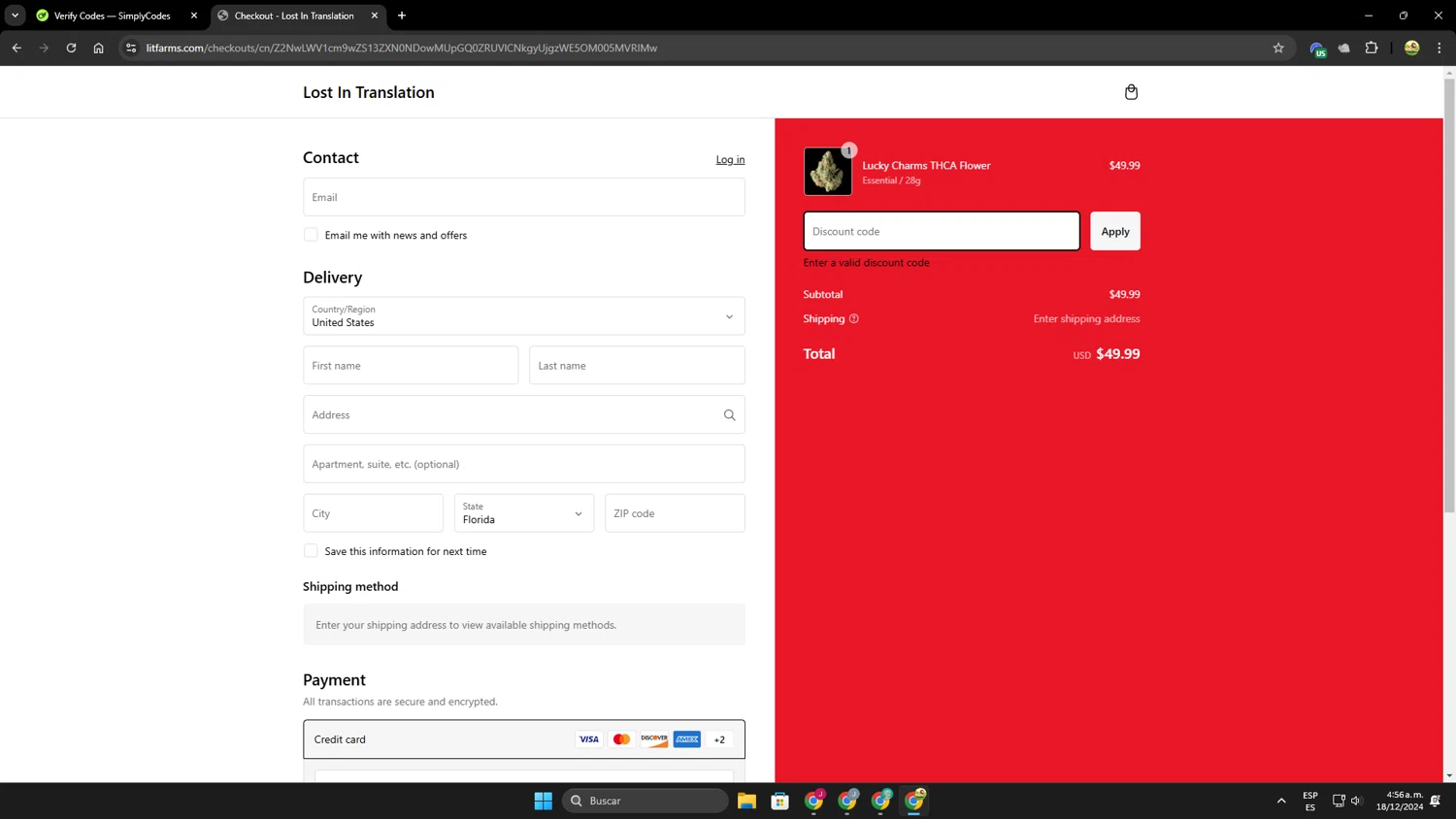Click the Visa card icon
1456x819 pixels.
point(589,739)
